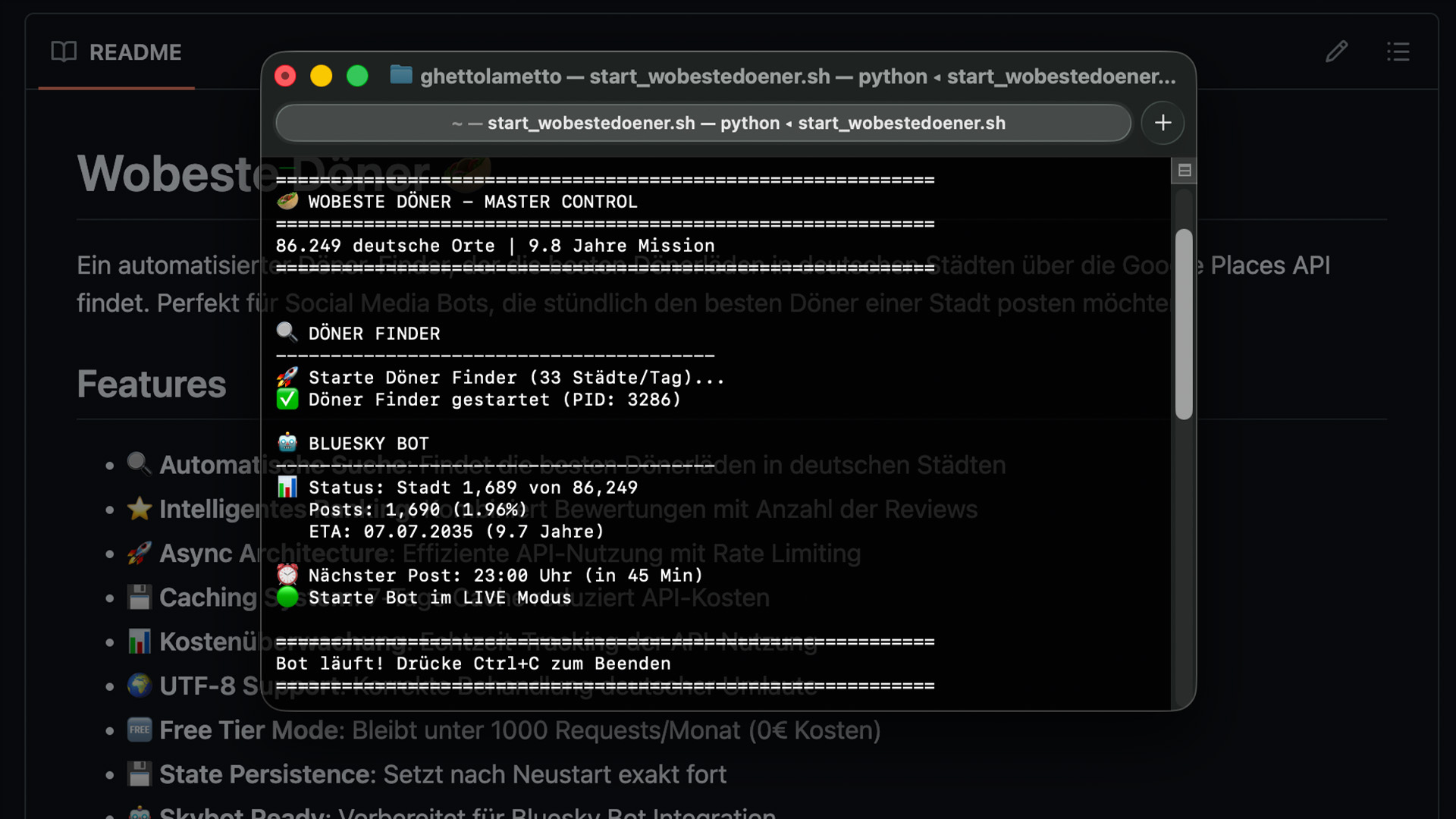This screenshot has height=819, width=1456.
Task: Click the Free Tier Mode list item
Action: point(504,730)
